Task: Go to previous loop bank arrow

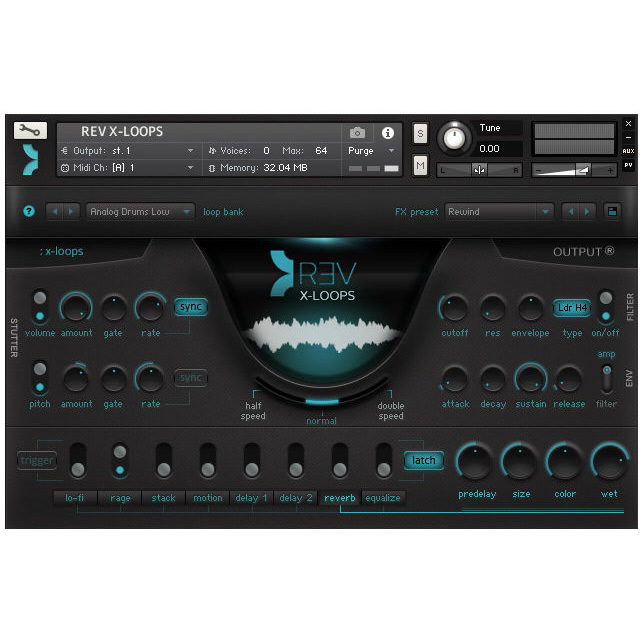Action: (55, 212)
